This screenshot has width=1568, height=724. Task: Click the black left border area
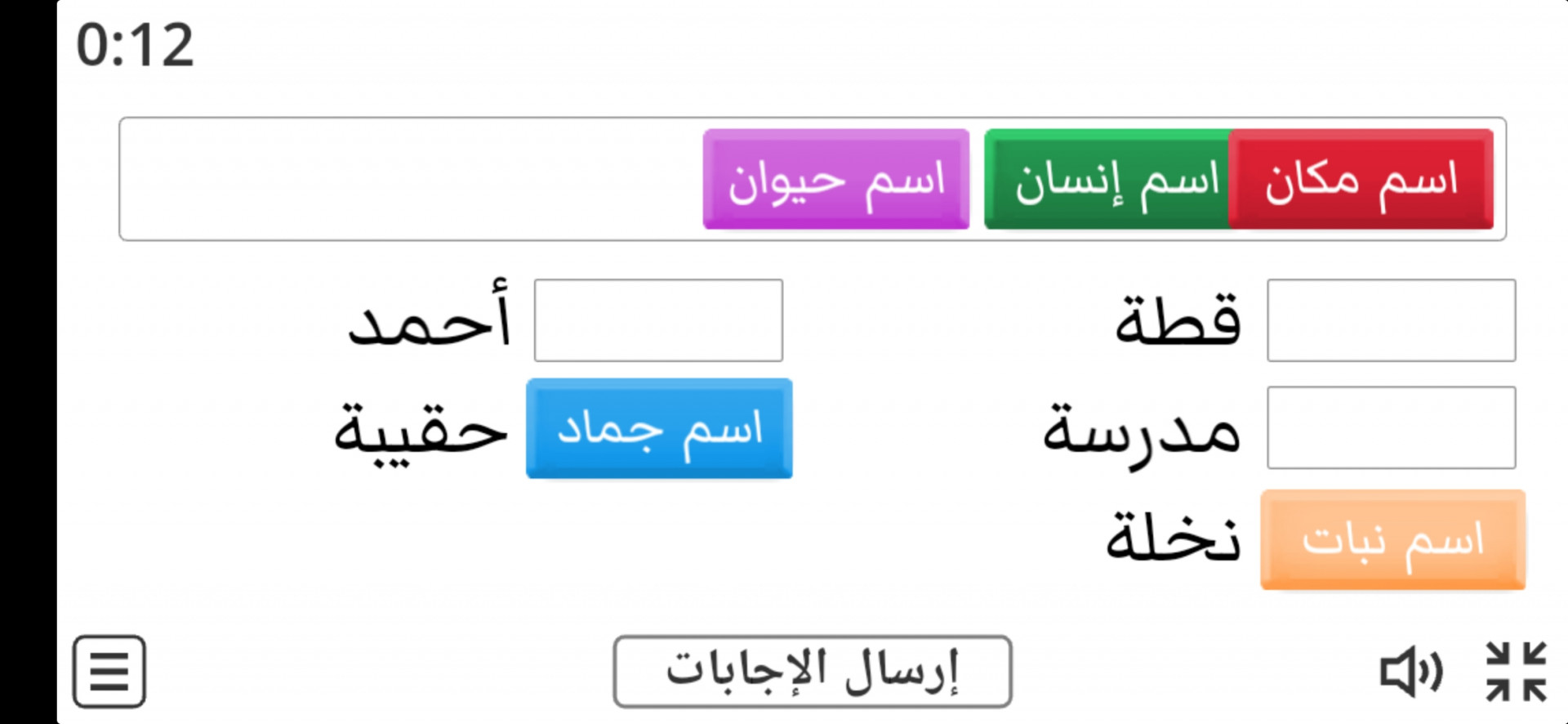tap(28, 362)
